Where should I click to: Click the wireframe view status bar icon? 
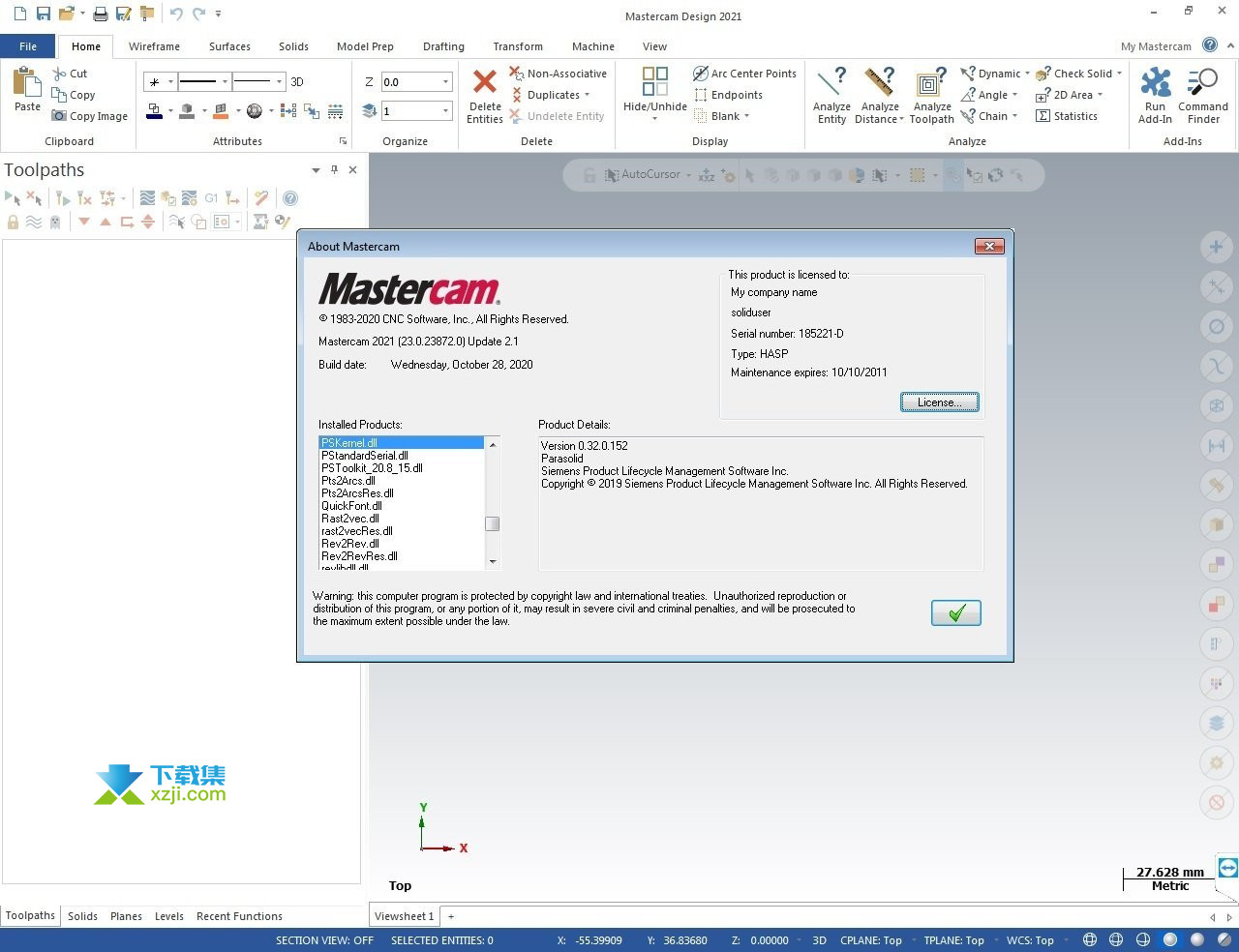click(1090, 939)
